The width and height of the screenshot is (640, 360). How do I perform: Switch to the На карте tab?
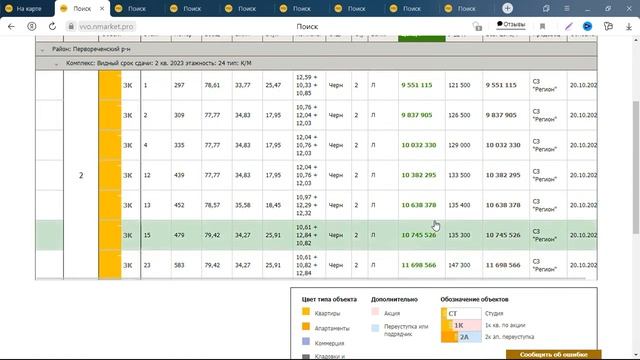click(27, 9)
